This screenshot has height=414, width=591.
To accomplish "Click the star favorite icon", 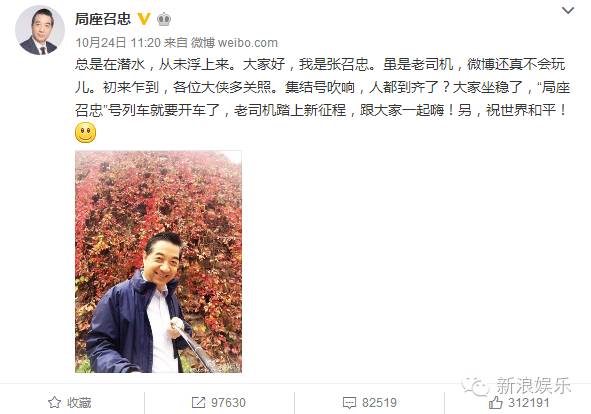I will 54,402.
